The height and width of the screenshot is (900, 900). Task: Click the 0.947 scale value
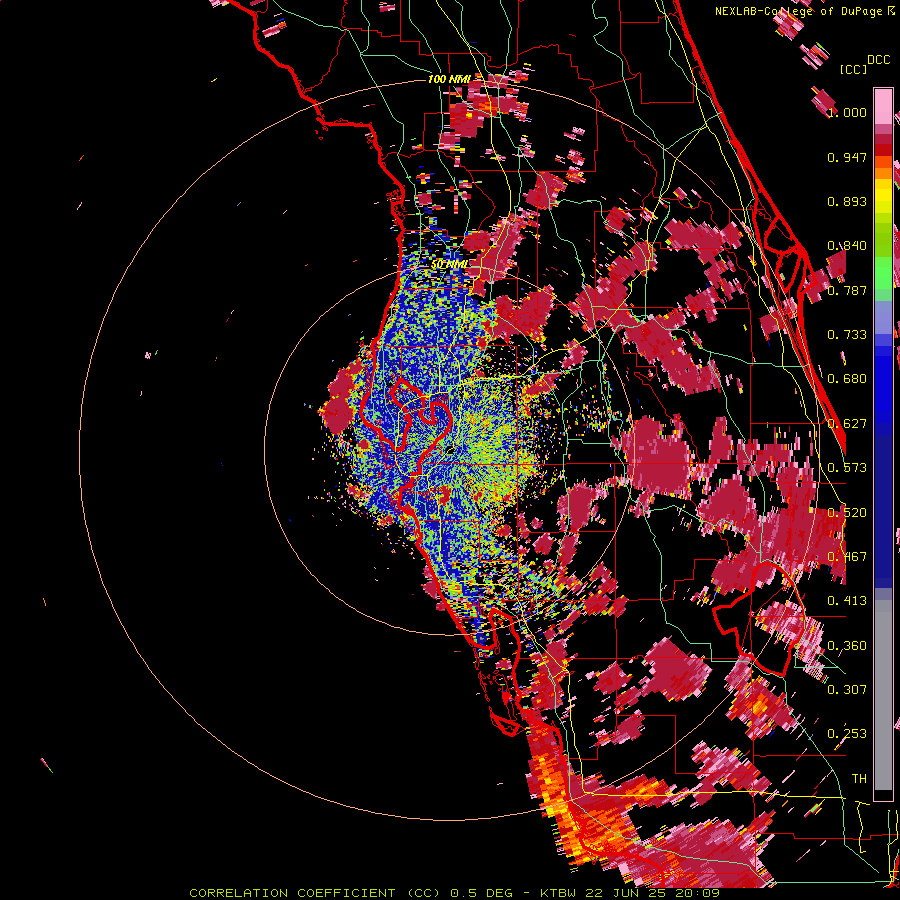[x=847, y=157]
